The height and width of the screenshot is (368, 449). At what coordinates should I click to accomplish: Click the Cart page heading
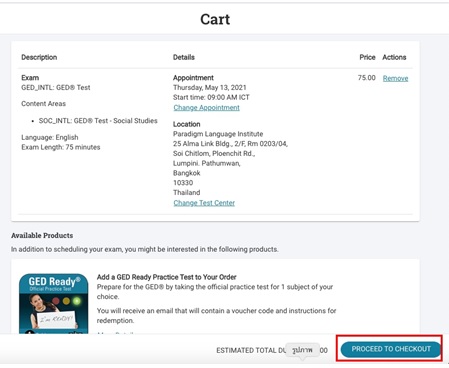click(x=215, y=19)
